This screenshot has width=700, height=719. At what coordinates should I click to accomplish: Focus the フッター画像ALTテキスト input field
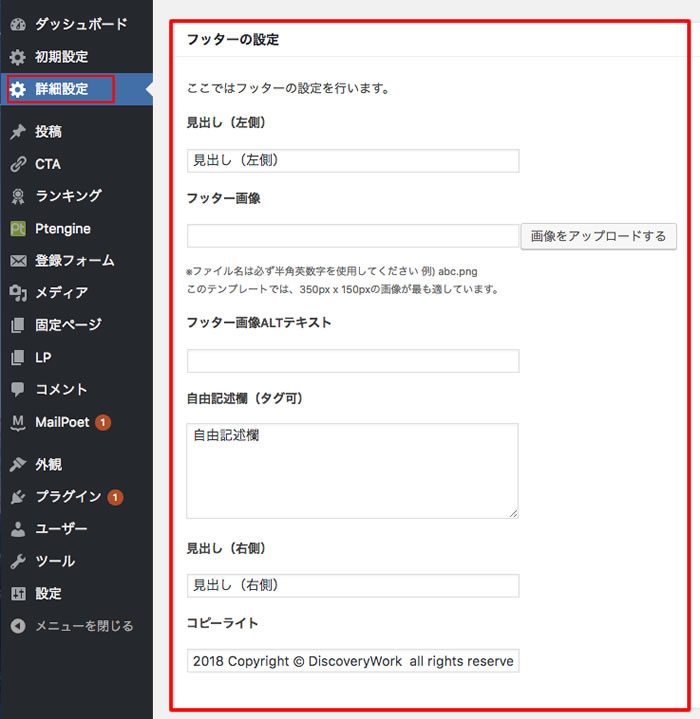click(353, 361)
